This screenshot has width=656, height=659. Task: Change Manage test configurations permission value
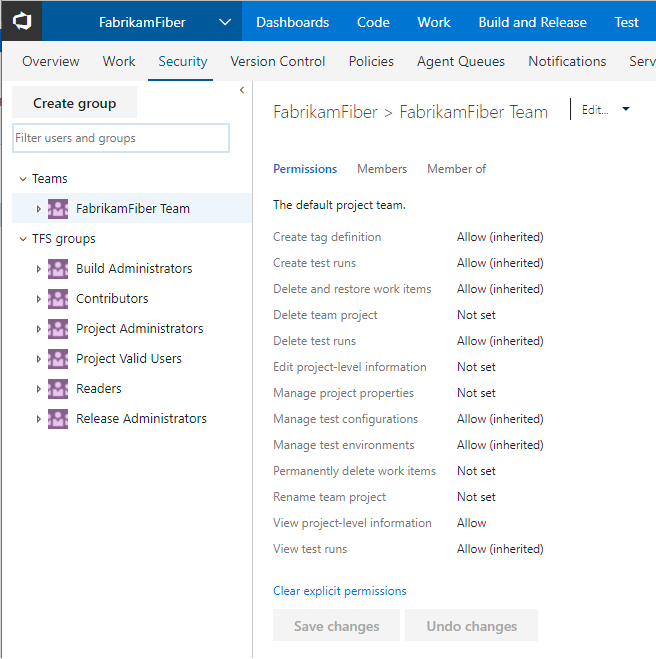500,419
